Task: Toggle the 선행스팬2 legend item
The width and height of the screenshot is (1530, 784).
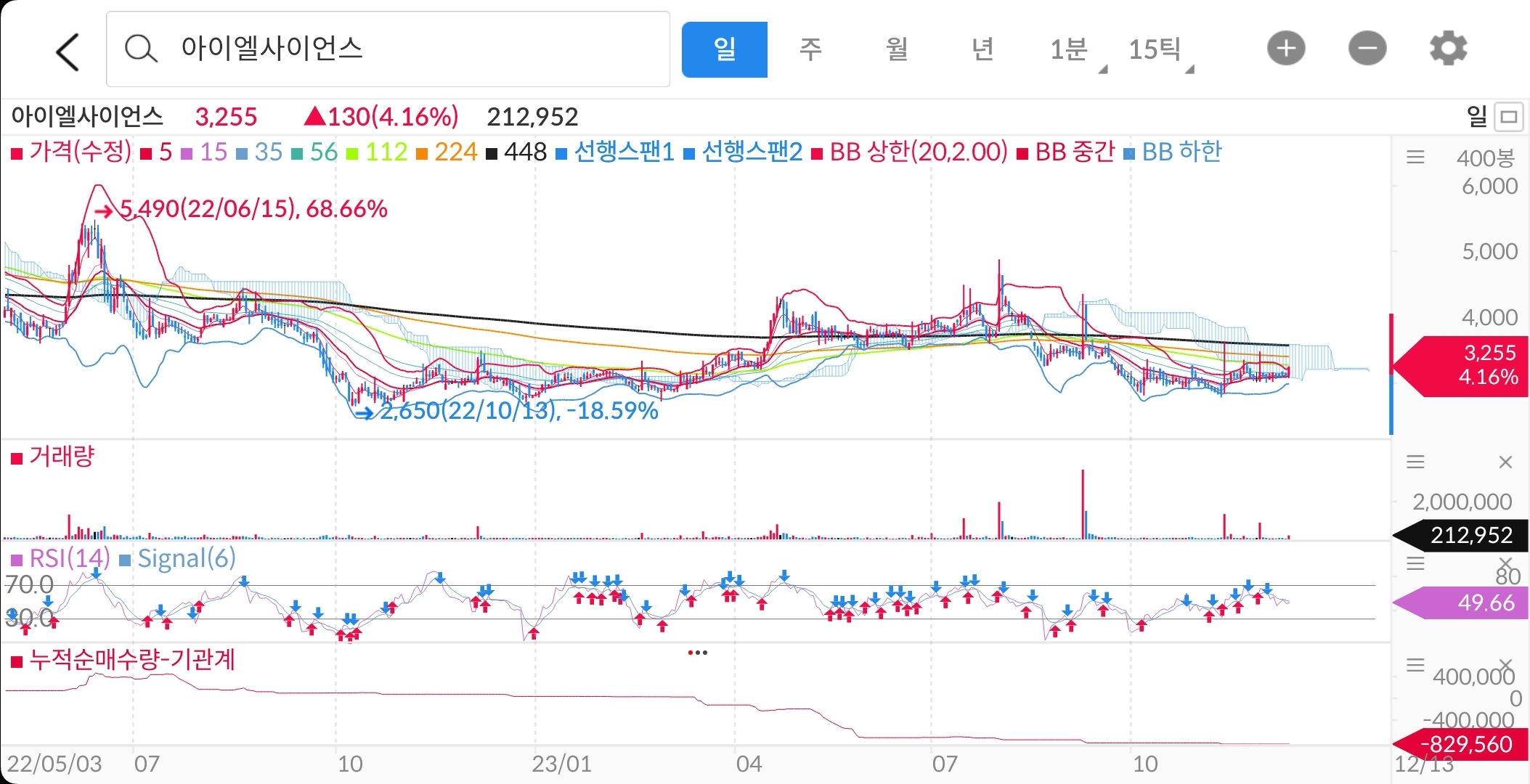Action: tap(744, 152)
